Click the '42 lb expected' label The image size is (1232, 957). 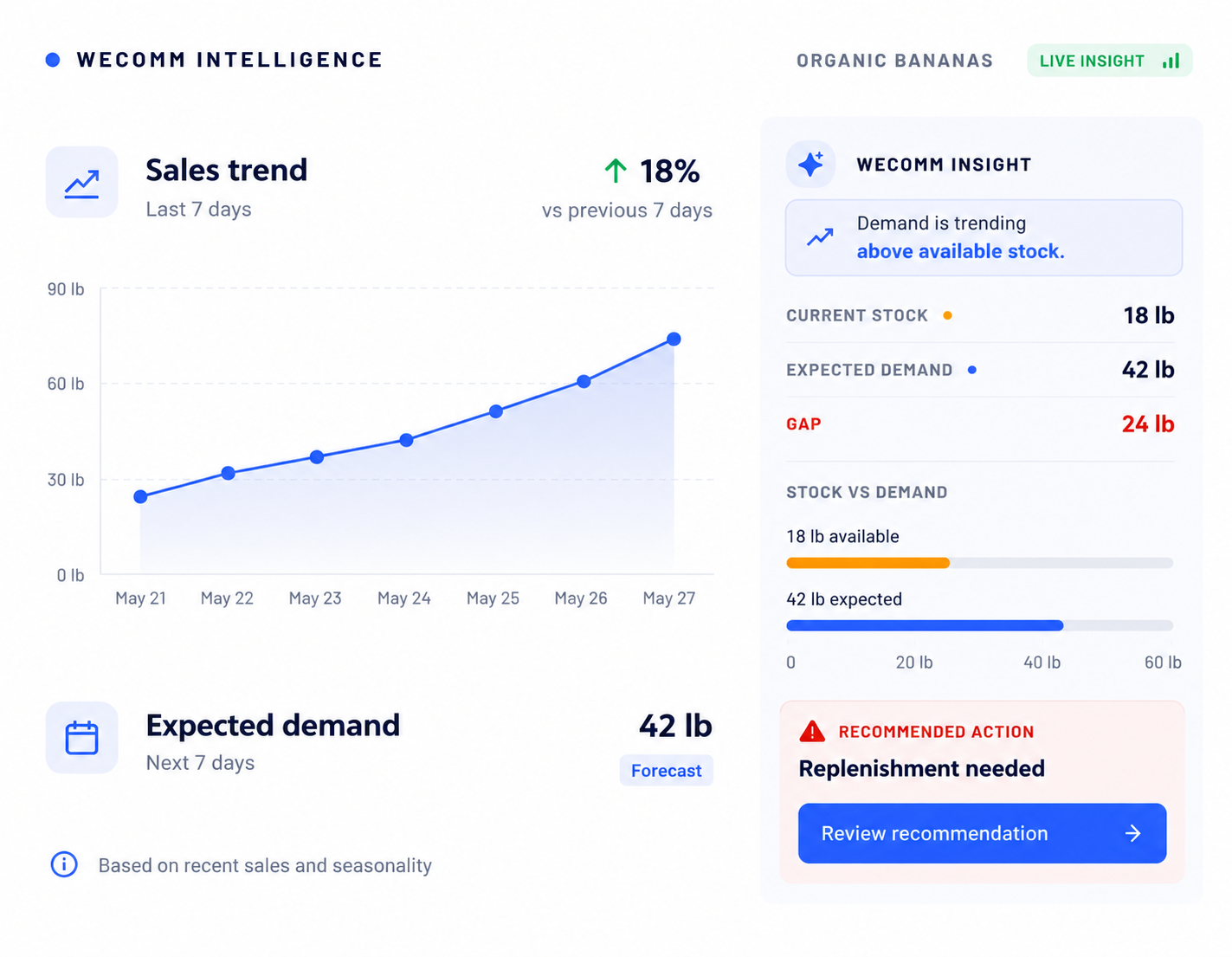[844, 599]
